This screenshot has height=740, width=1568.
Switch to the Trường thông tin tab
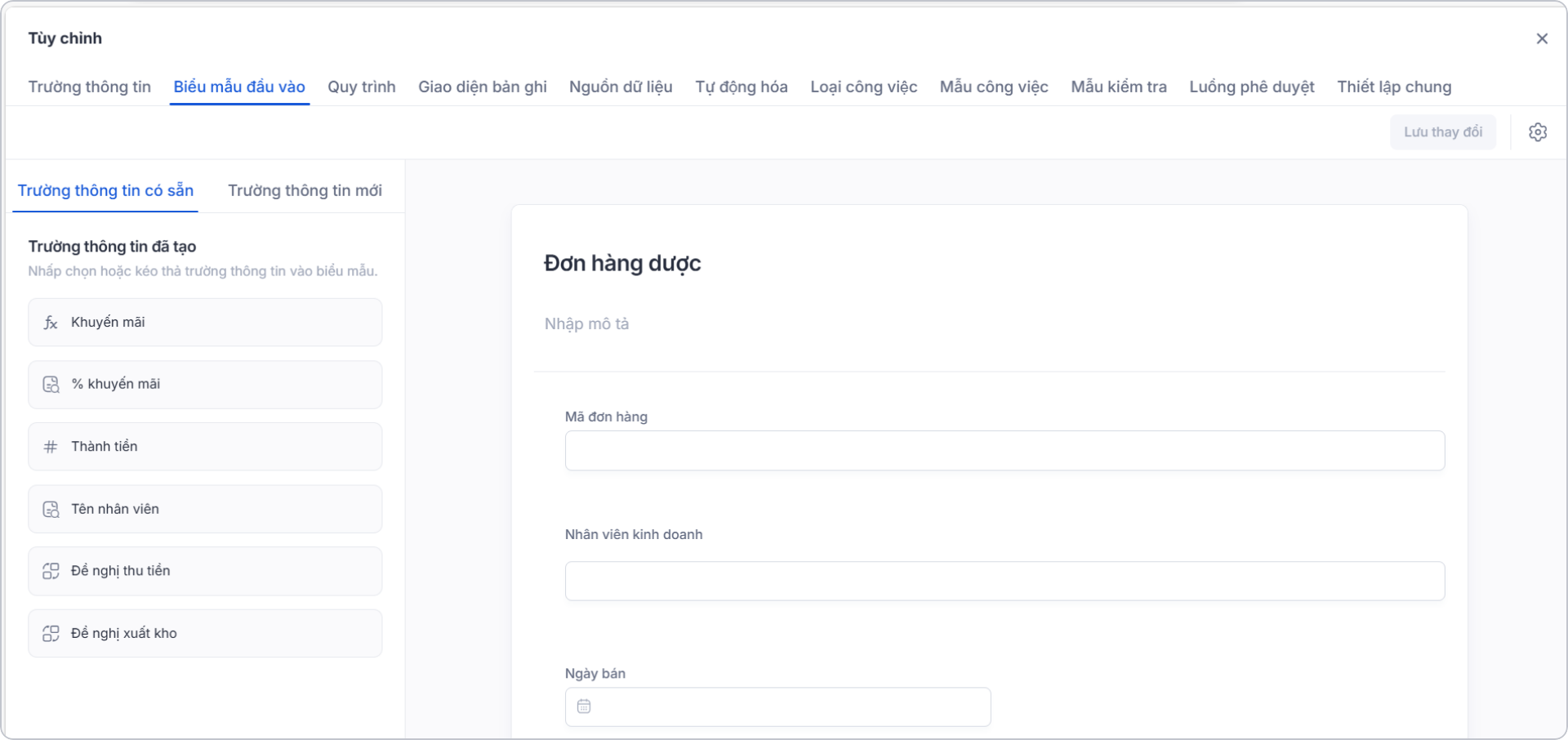90,87
